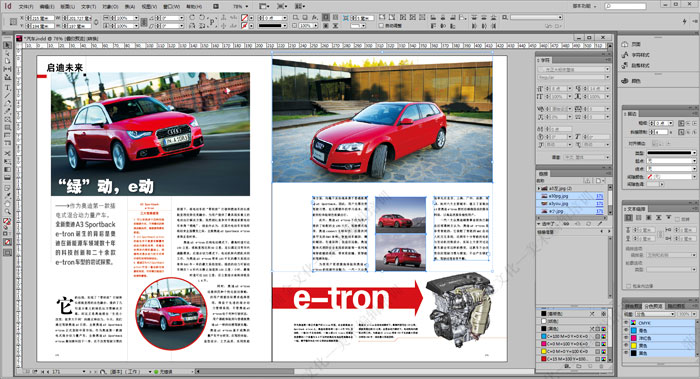The height and width of the screenshot is (379, 700).
Task: Open 页面 panel from dock
Action: pyautogui.click(x=636, y=44)
